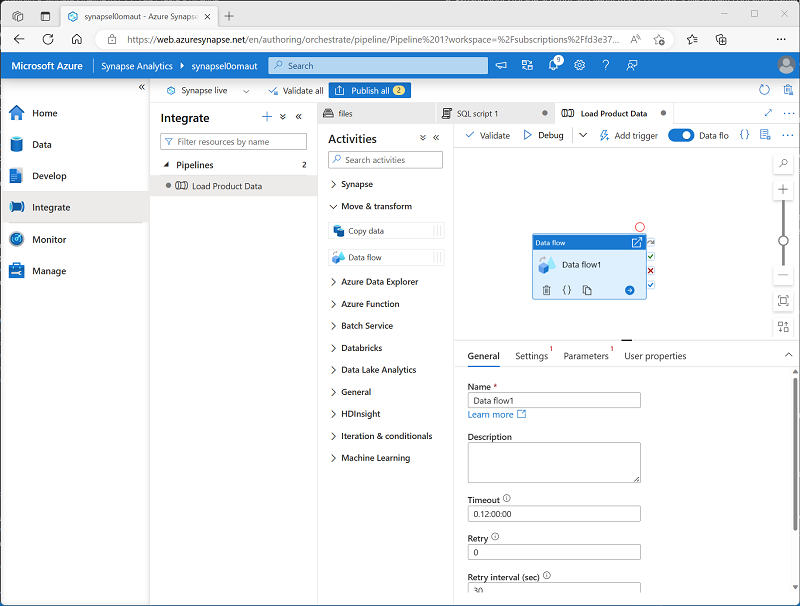
Task: Collapse the left navigation sidebar
Action: (142, 87)
